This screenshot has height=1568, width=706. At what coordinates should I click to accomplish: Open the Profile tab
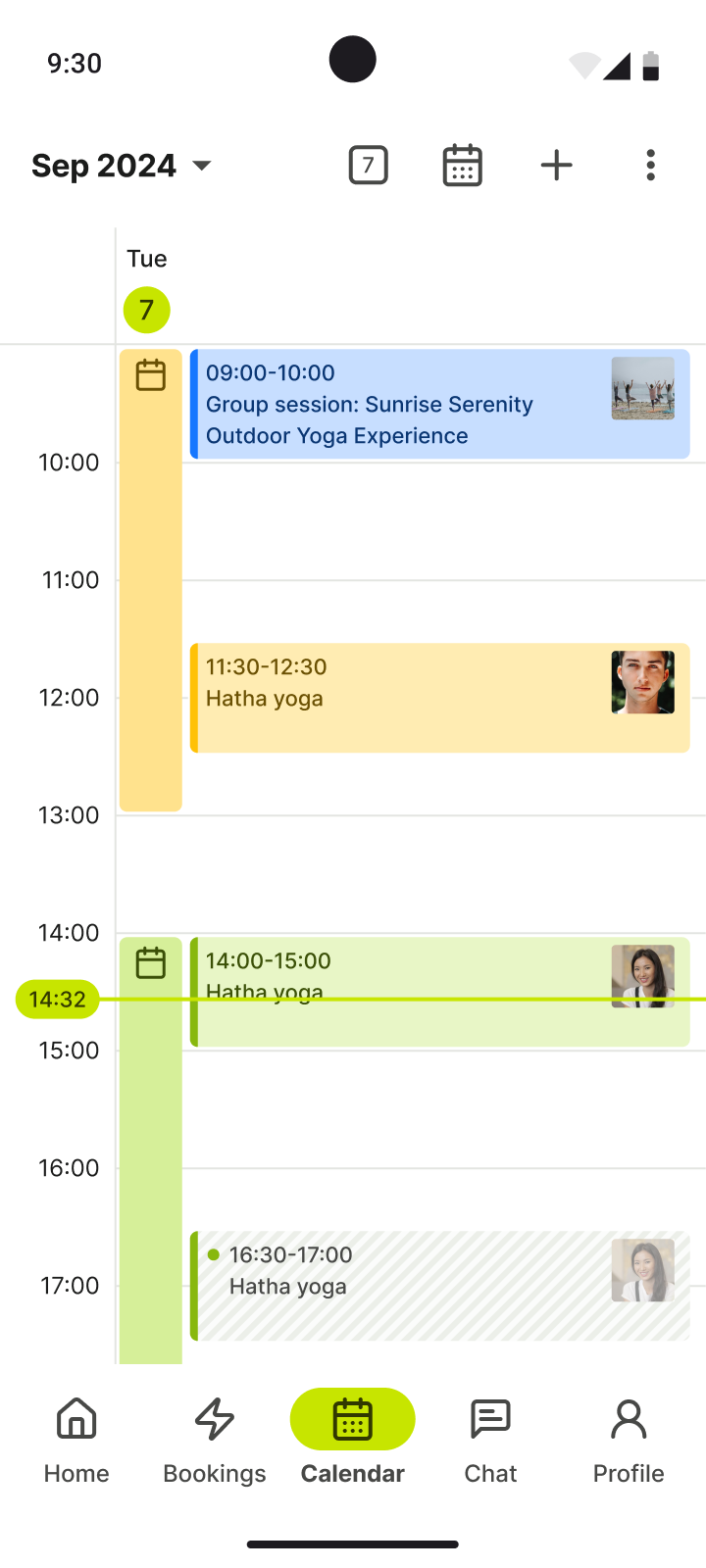click(x=629, y=1441)
